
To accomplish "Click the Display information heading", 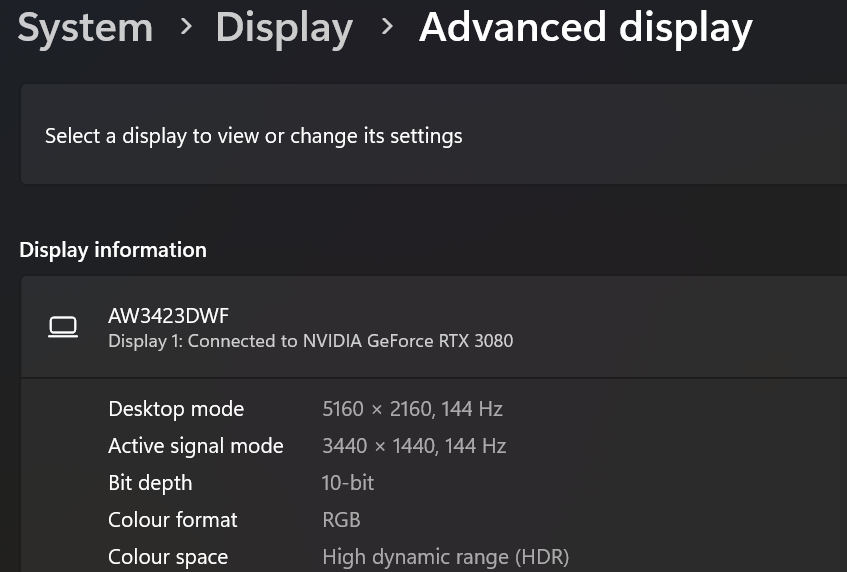I will click(x=113, y=250).
